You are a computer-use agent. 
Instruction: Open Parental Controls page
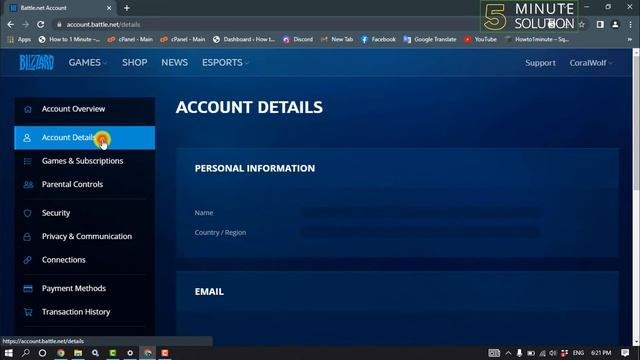pos(84,184)
